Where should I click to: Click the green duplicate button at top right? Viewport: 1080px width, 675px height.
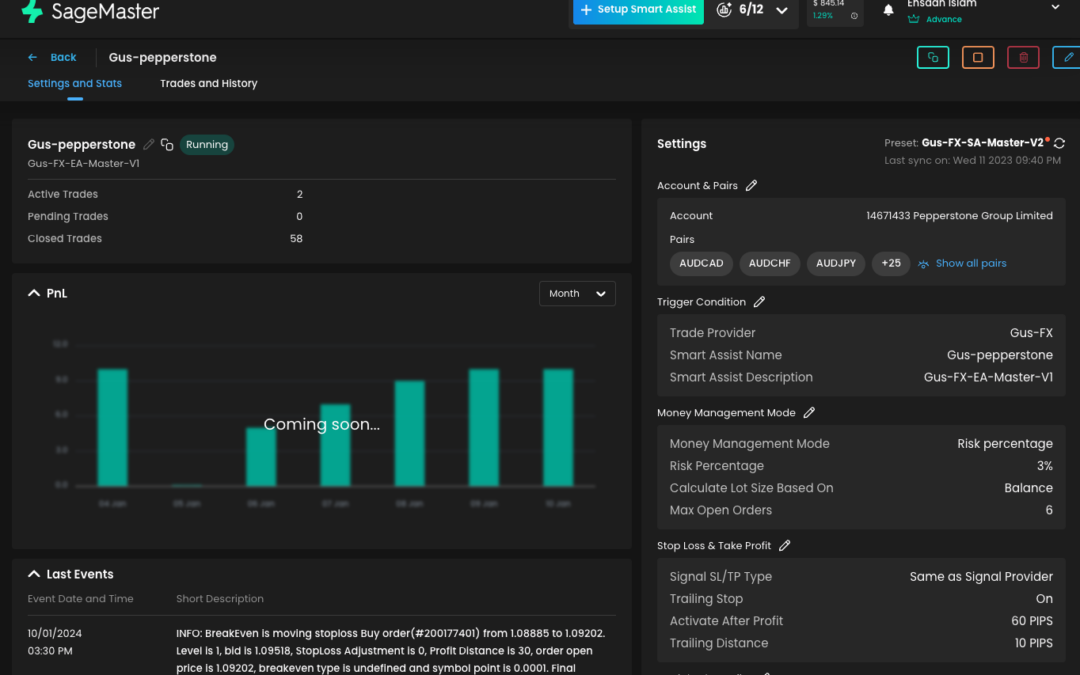(932, 58)
